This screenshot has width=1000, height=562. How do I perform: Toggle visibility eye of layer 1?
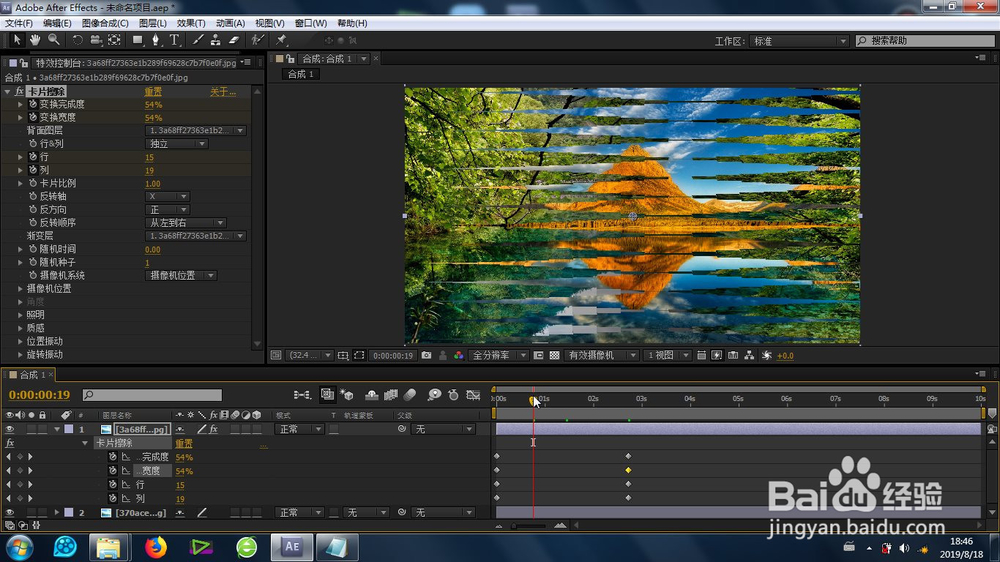[x=10, y=429]
